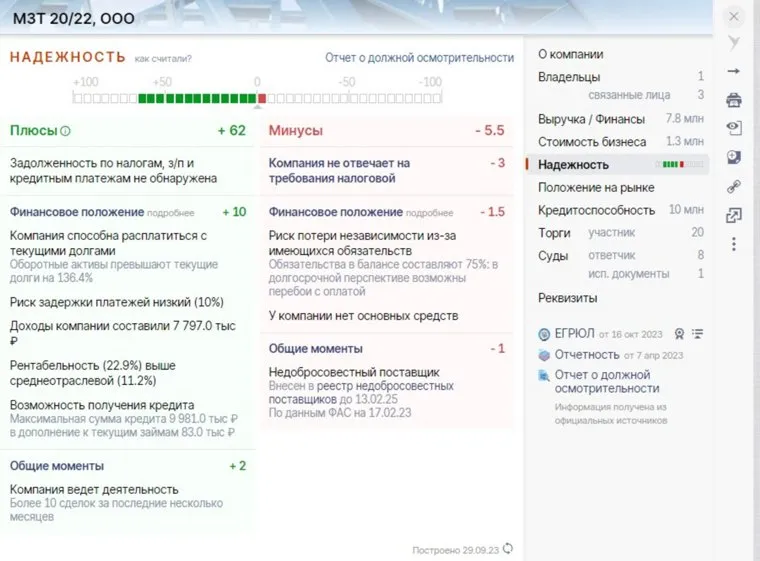760x561 pixels.
Task: Open the three-dot more options menu
Action: pos(734,244)
